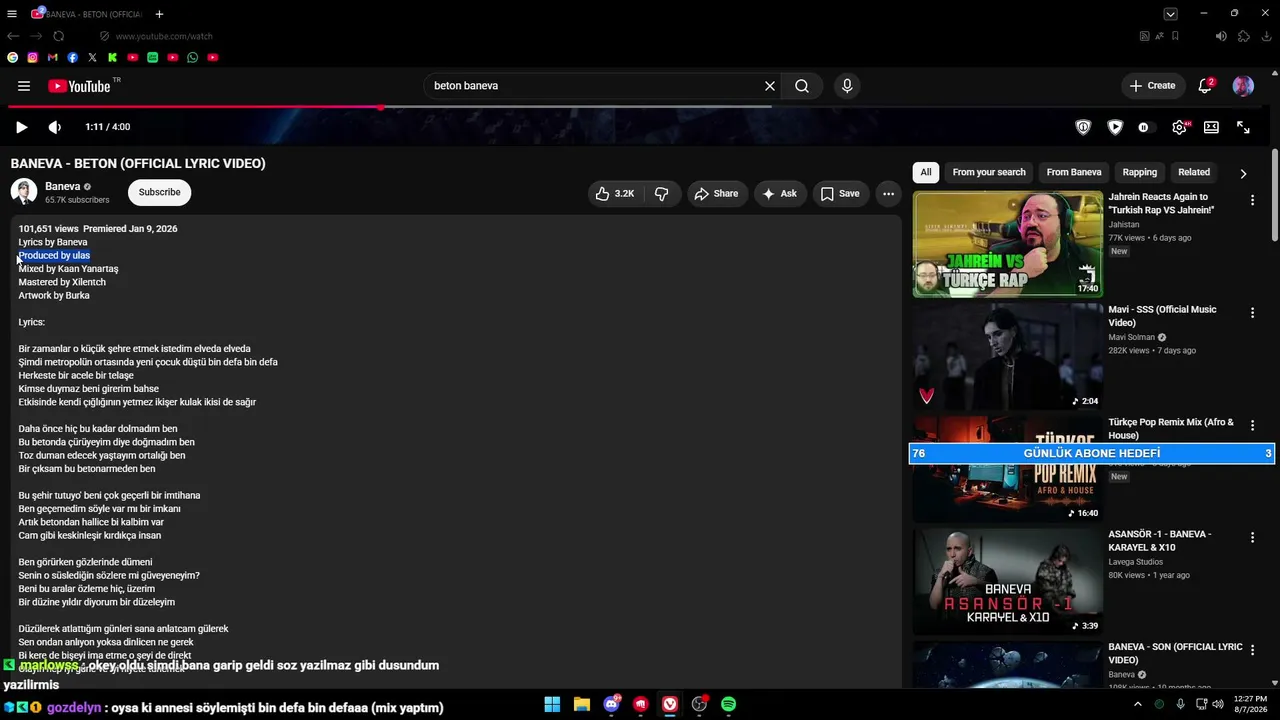
Task: Select the From your search chip
Action: [989, 172]
